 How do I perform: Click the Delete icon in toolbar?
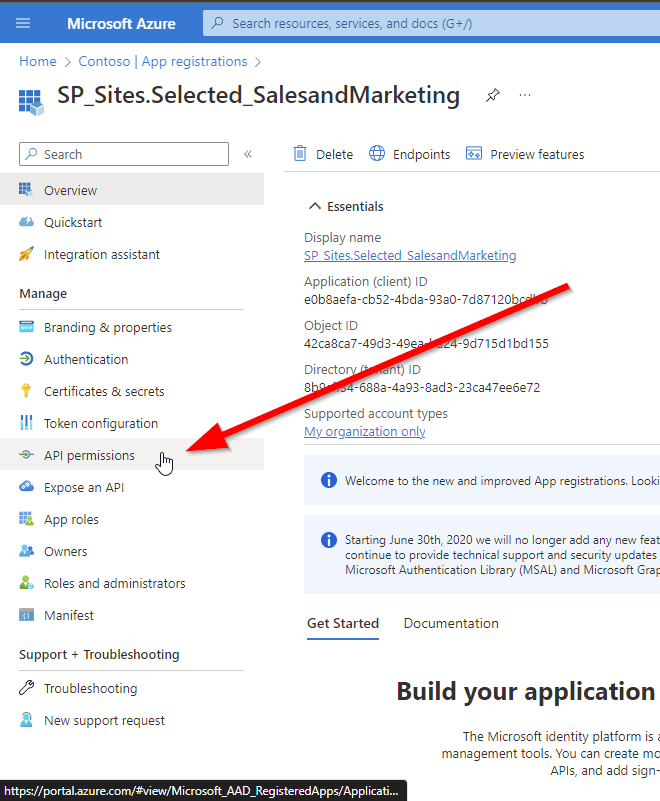click(301, 153)
